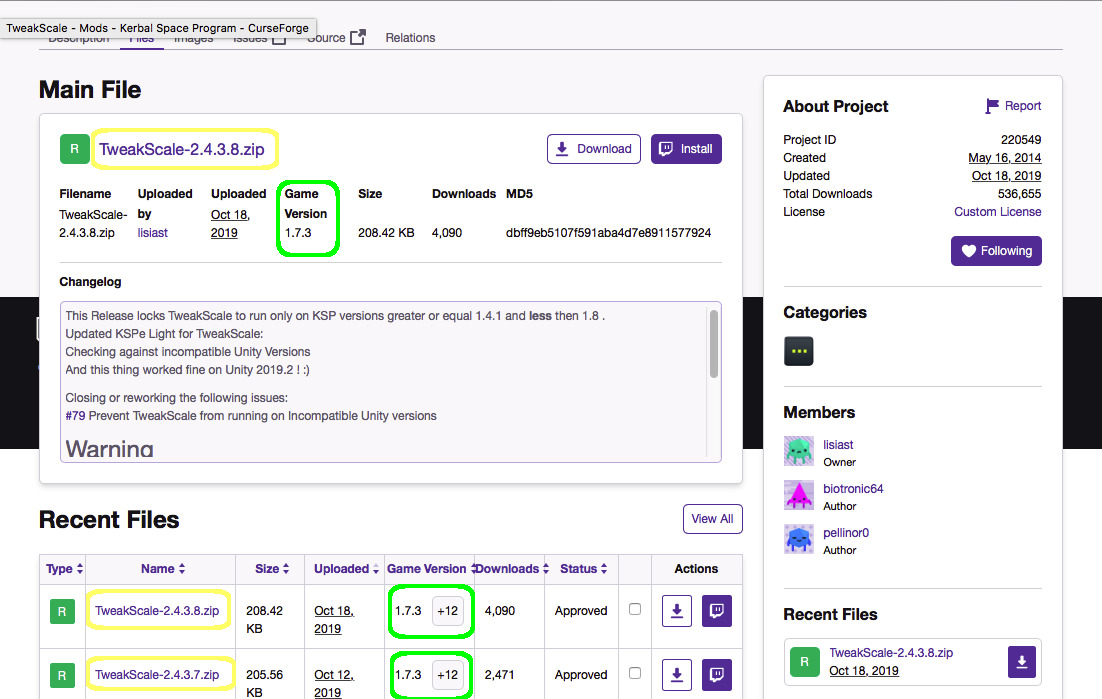Switch to the Relations tab
Viewport: 1102px width, 699px height.
click(x=410, y=38)
